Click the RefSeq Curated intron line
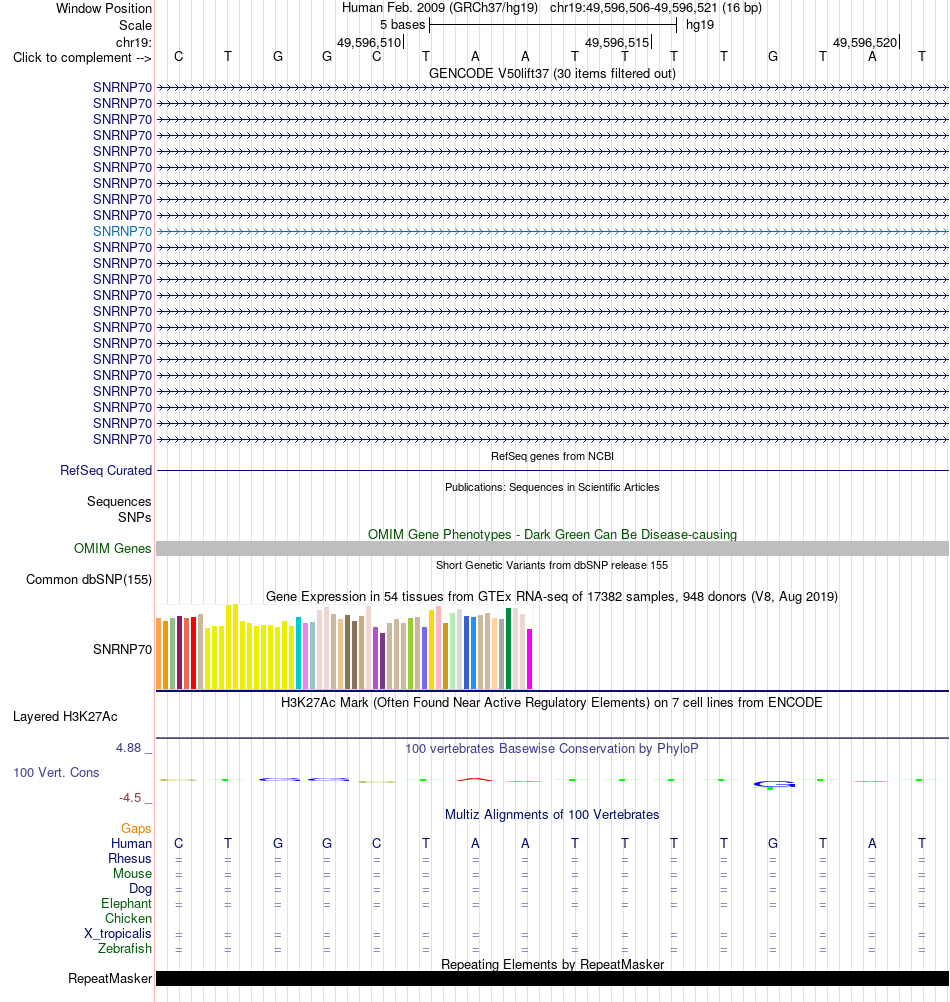 coord(552,470)
